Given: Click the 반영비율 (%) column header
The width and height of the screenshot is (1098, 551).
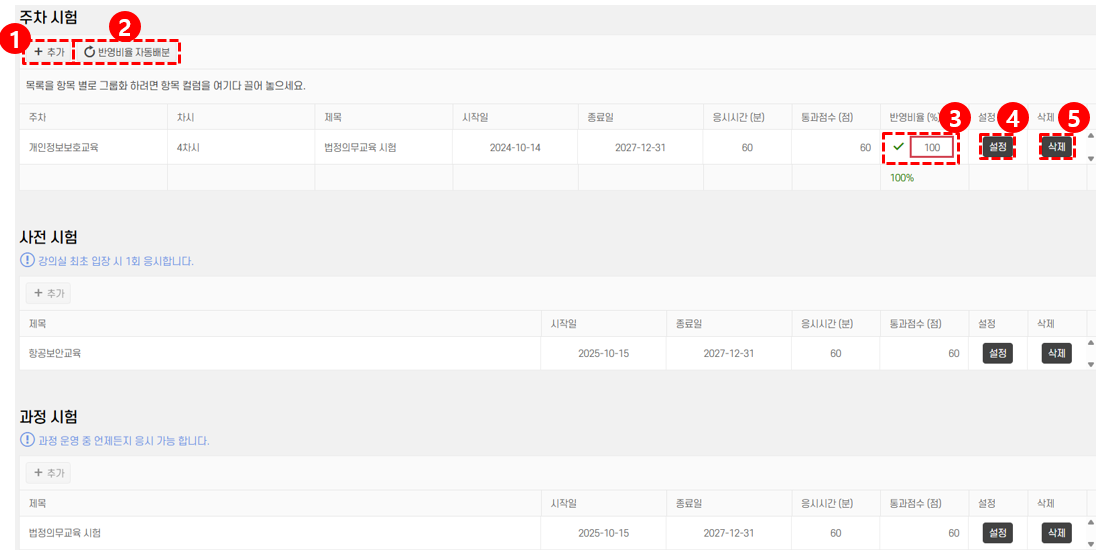Looking at the screenshot, I should pos(913,117).
